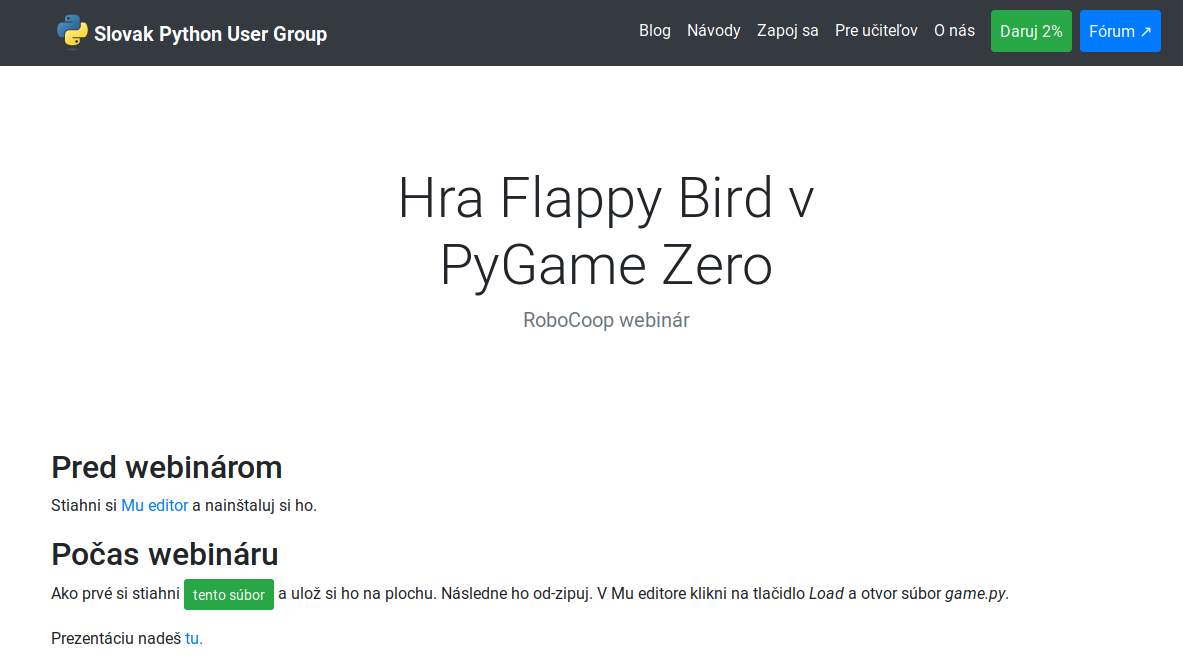Go to Zapoj sa page
This screenshot has height=659, width=1183.
coord(788,31)
